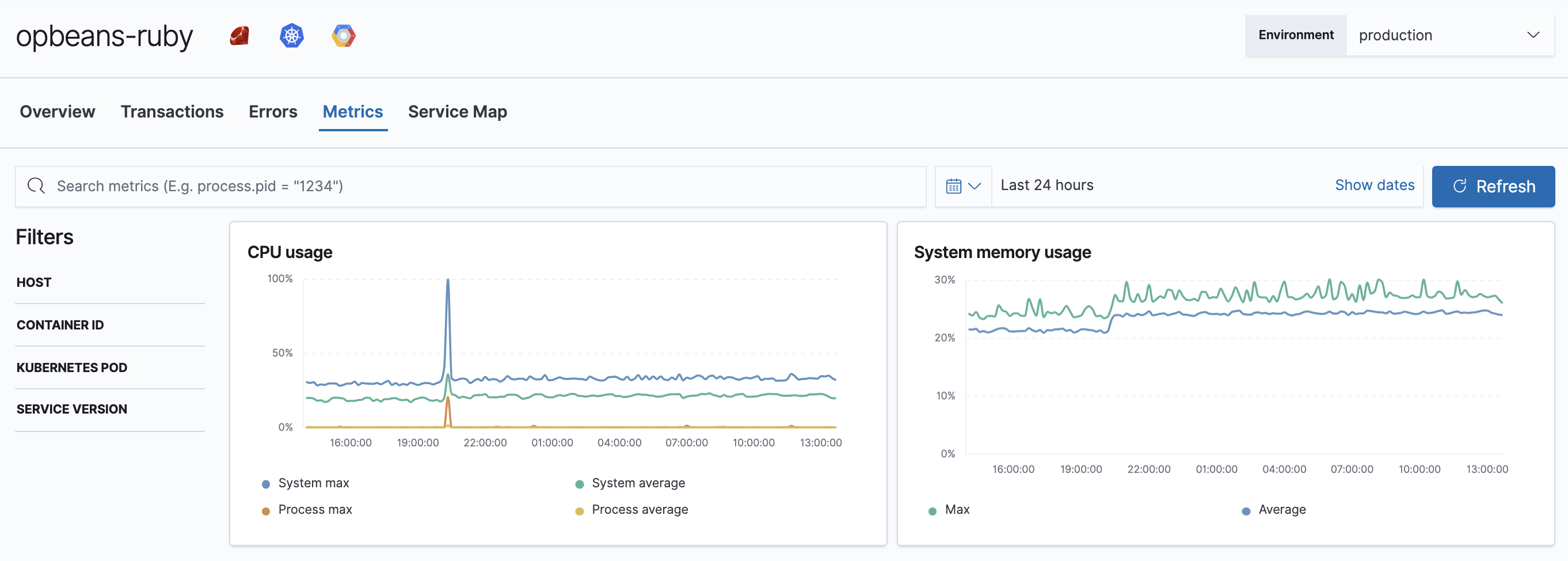The height and width of the screenshot is (561, 1568).
Task: Expand the CONTAINER ID filter
Action: point(60,325)
